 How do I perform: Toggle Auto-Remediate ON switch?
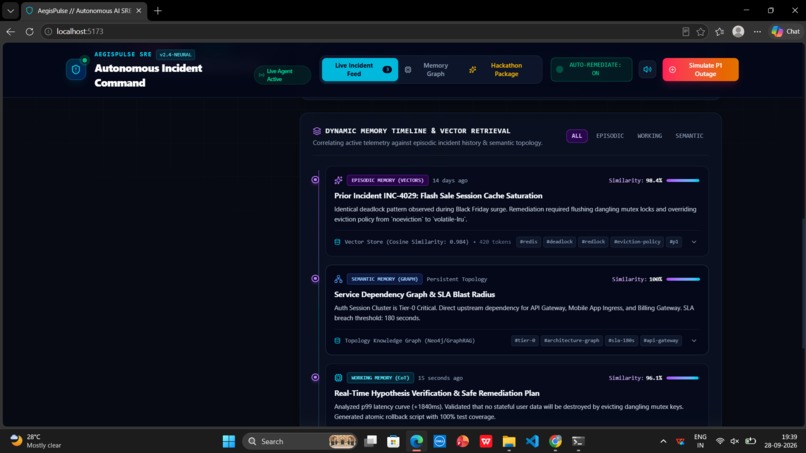click(591, 69)
